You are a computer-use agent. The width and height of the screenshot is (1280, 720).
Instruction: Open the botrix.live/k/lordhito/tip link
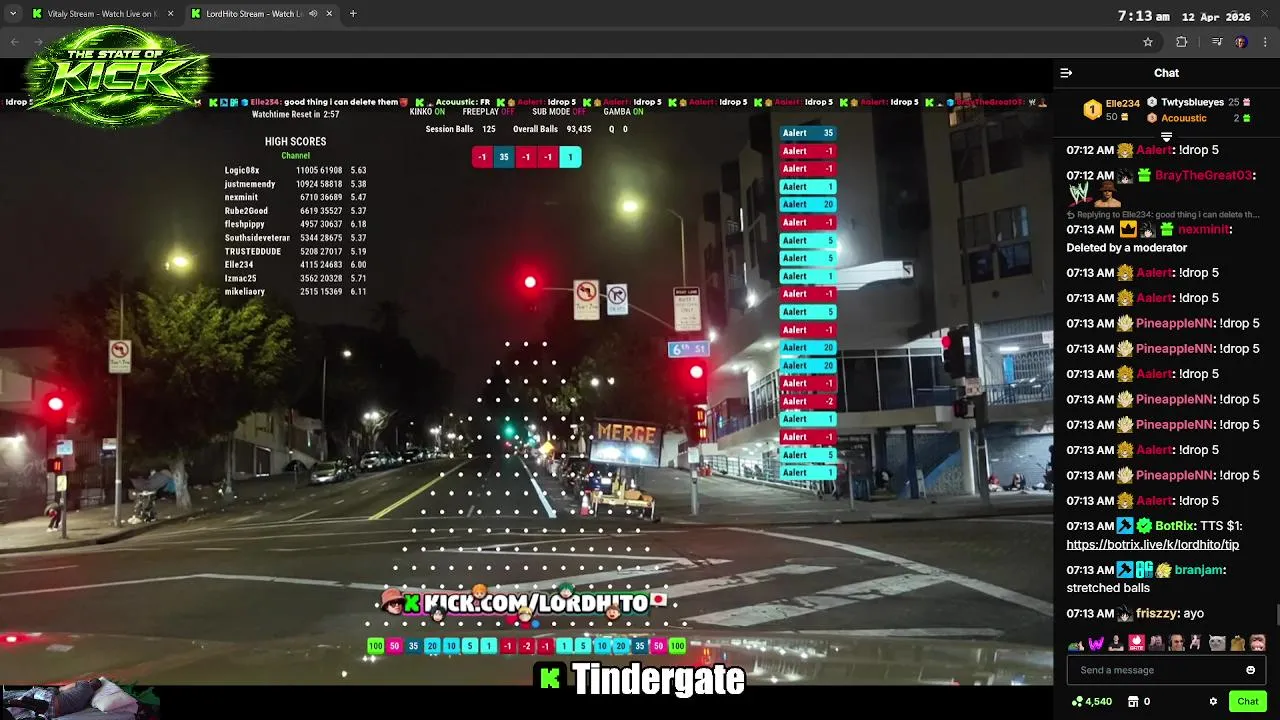click(x=1152, y=545)
